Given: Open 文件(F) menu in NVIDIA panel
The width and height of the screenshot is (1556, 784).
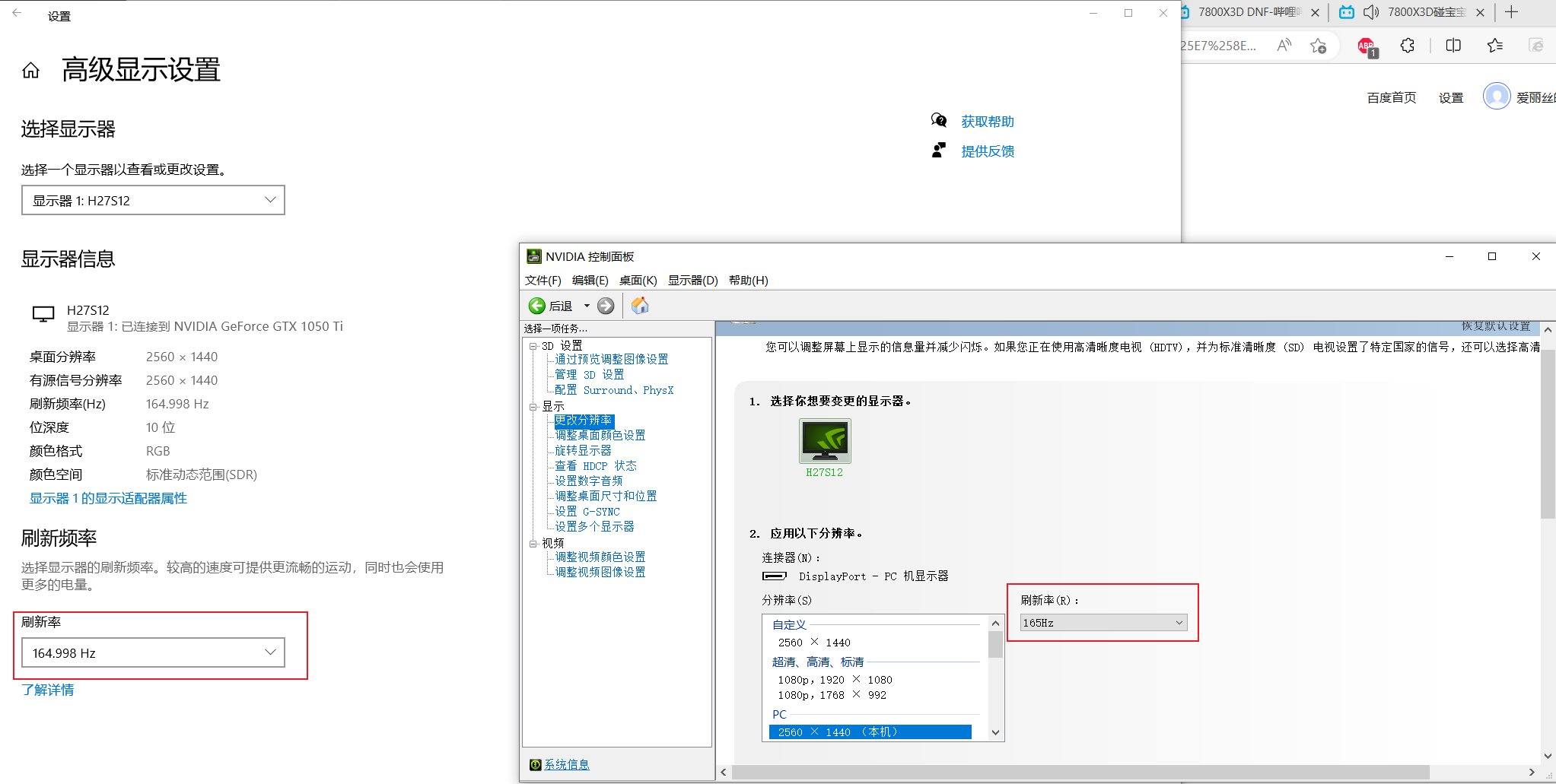Looking at the screenshot, I should tap(543, 280).
